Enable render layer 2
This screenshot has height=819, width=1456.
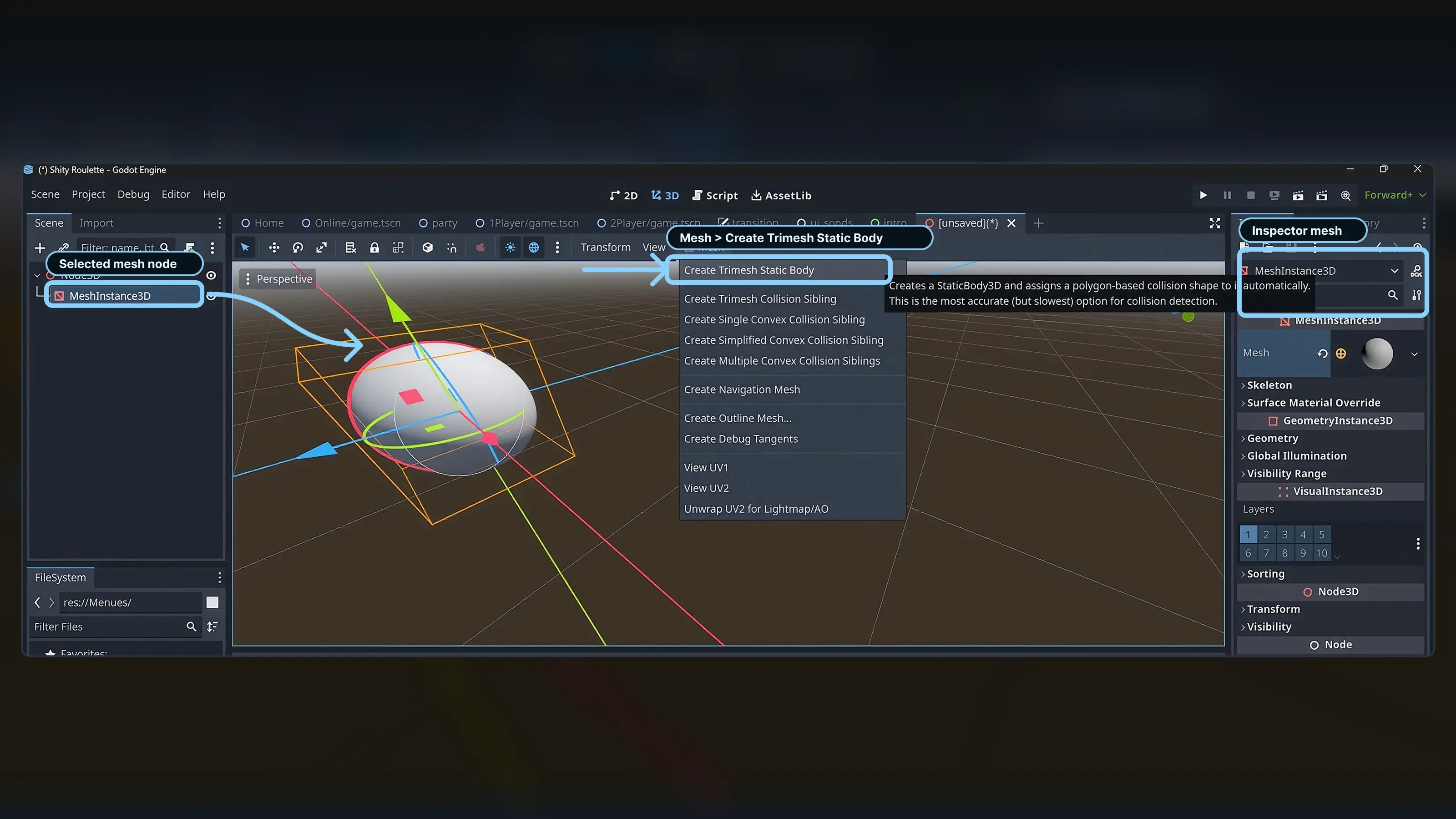(1266, 534)
